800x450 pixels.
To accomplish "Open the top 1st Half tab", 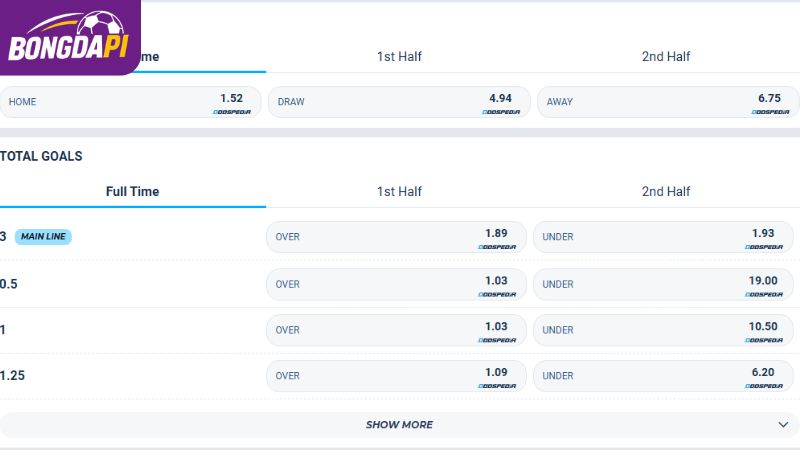I will click(399, 56).
